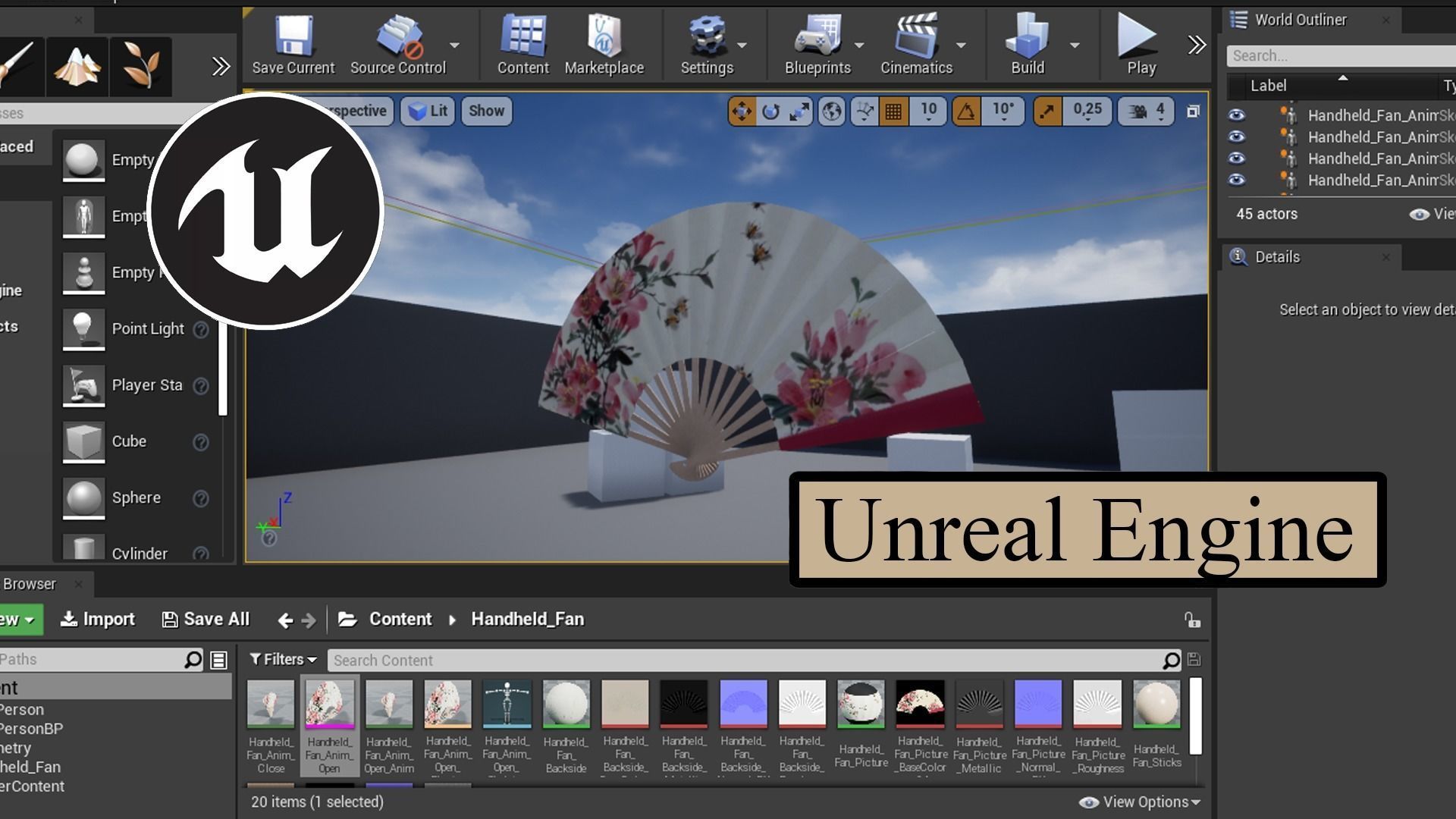Select the Landscape mode mountain icon
1456x819 pixels.
click(x=77, y=66)
